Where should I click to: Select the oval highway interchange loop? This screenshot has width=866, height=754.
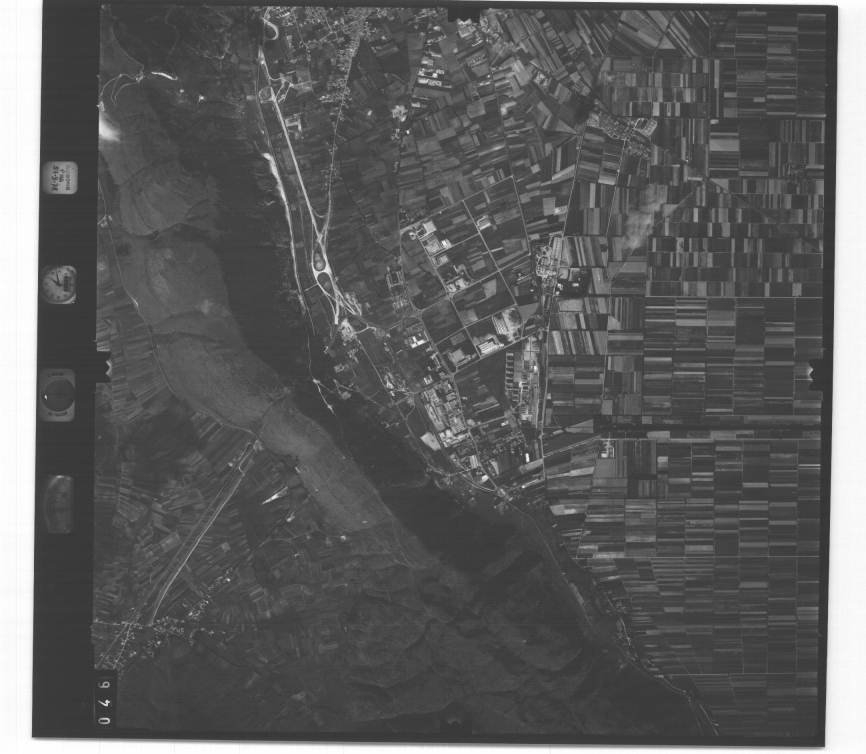tap(323, 264)
